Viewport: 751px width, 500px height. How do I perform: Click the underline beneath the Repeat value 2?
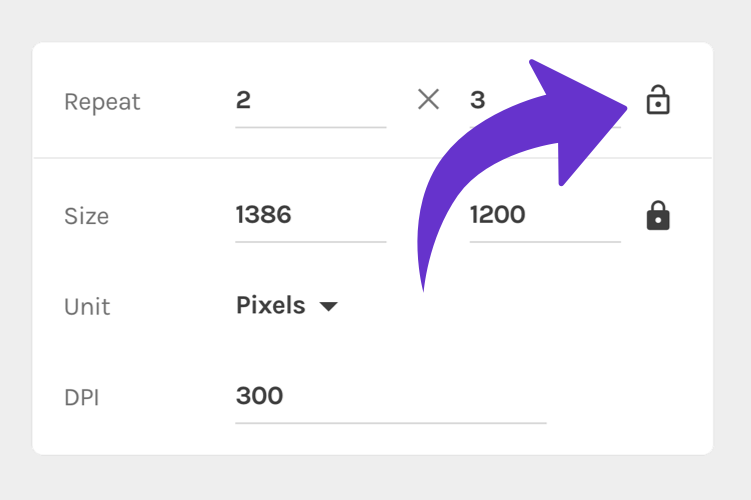tap(310, 127)
